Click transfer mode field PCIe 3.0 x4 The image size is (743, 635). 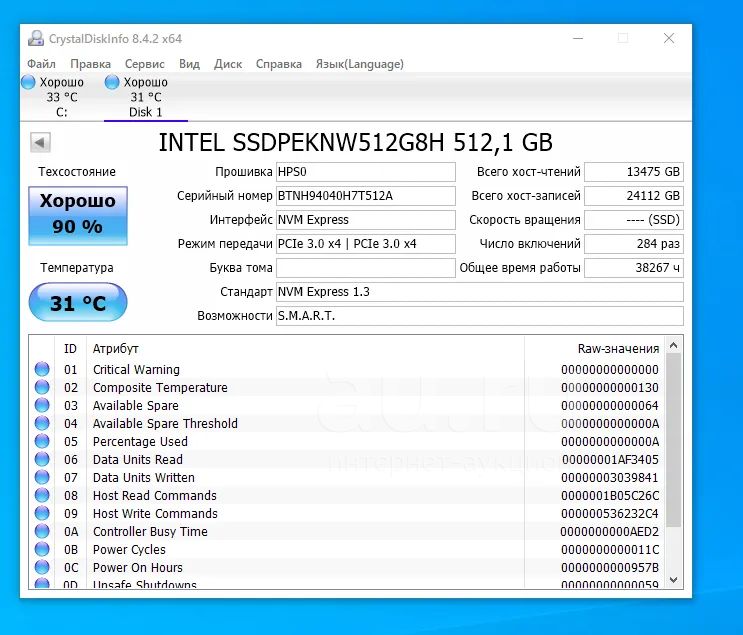[x=366, y=244]
